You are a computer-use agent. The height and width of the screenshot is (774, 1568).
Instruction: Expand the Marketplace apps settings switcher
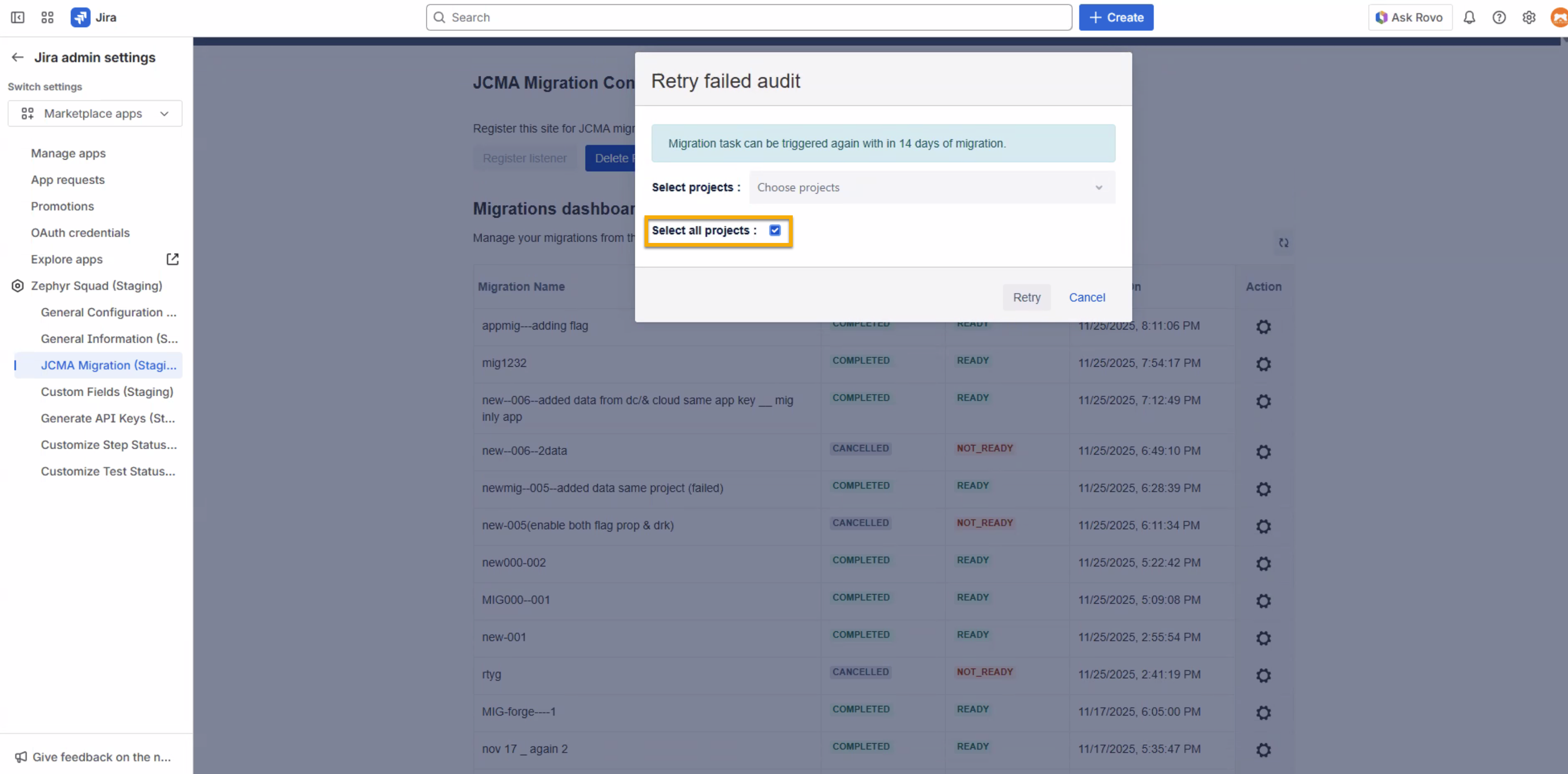[95, 114]
